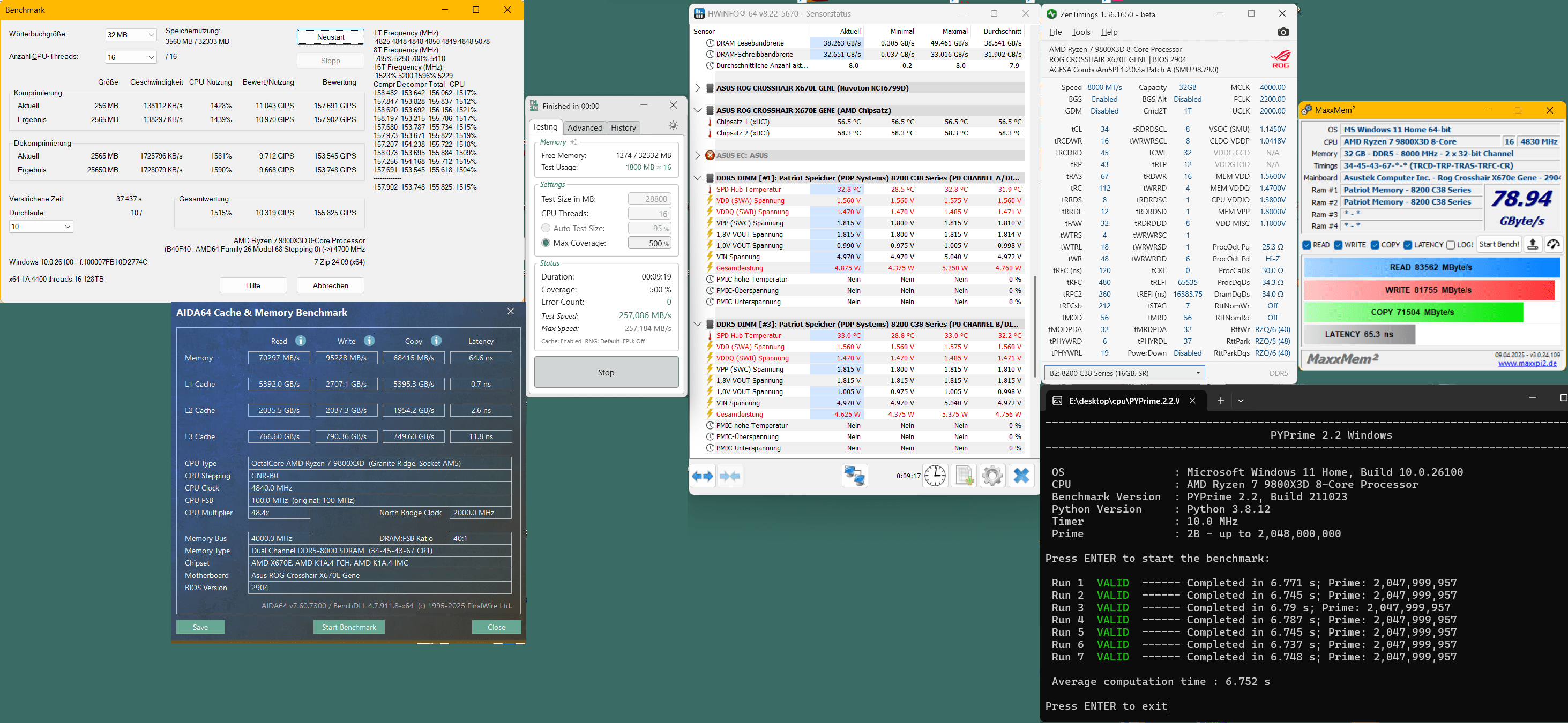The height and width of the screenshot is (723, 1568).
Task: Switch to Advanced tab in memory test
Action: [x=584, y=127]
